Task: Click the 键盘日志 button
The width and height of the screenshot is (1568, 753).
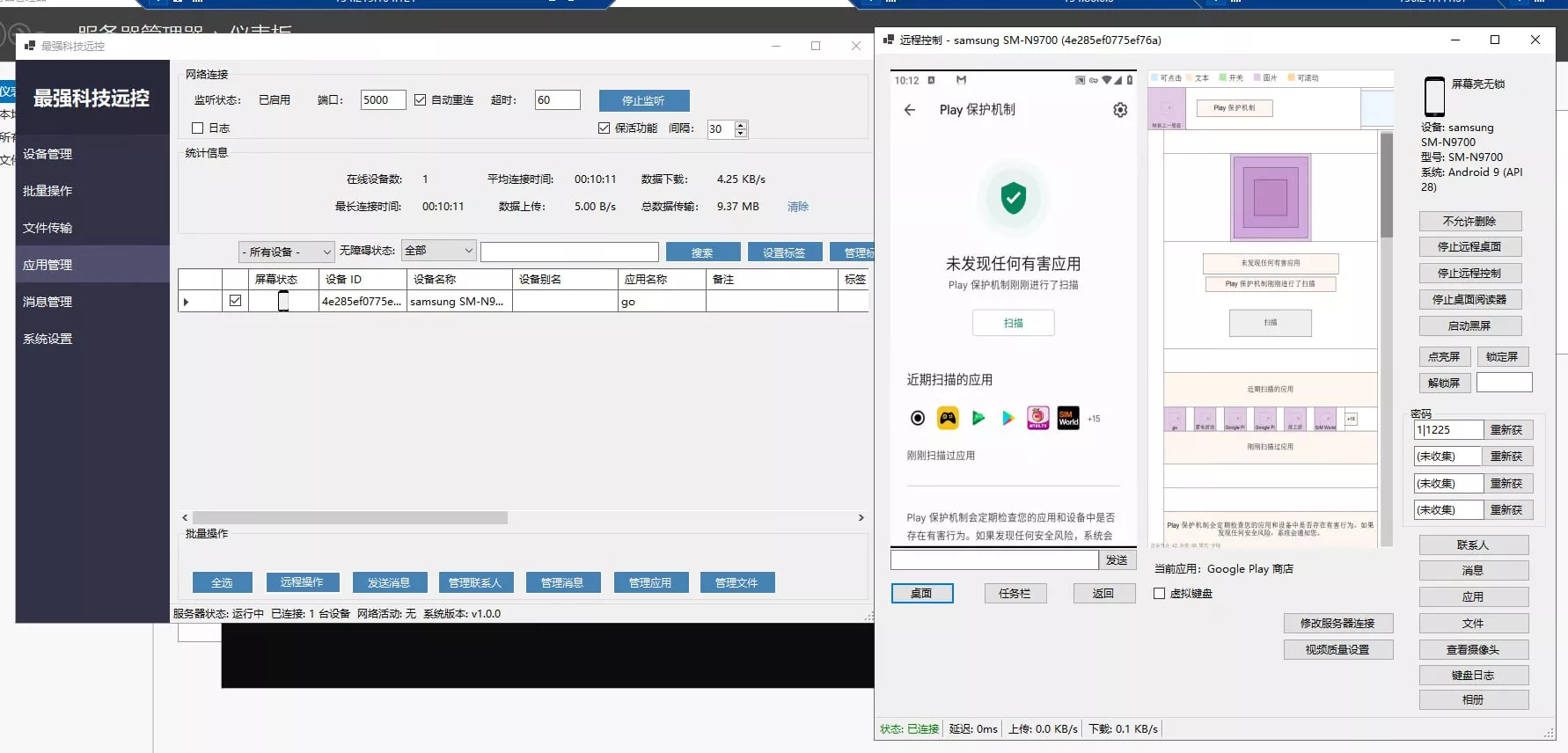Action: [1474, 675]
